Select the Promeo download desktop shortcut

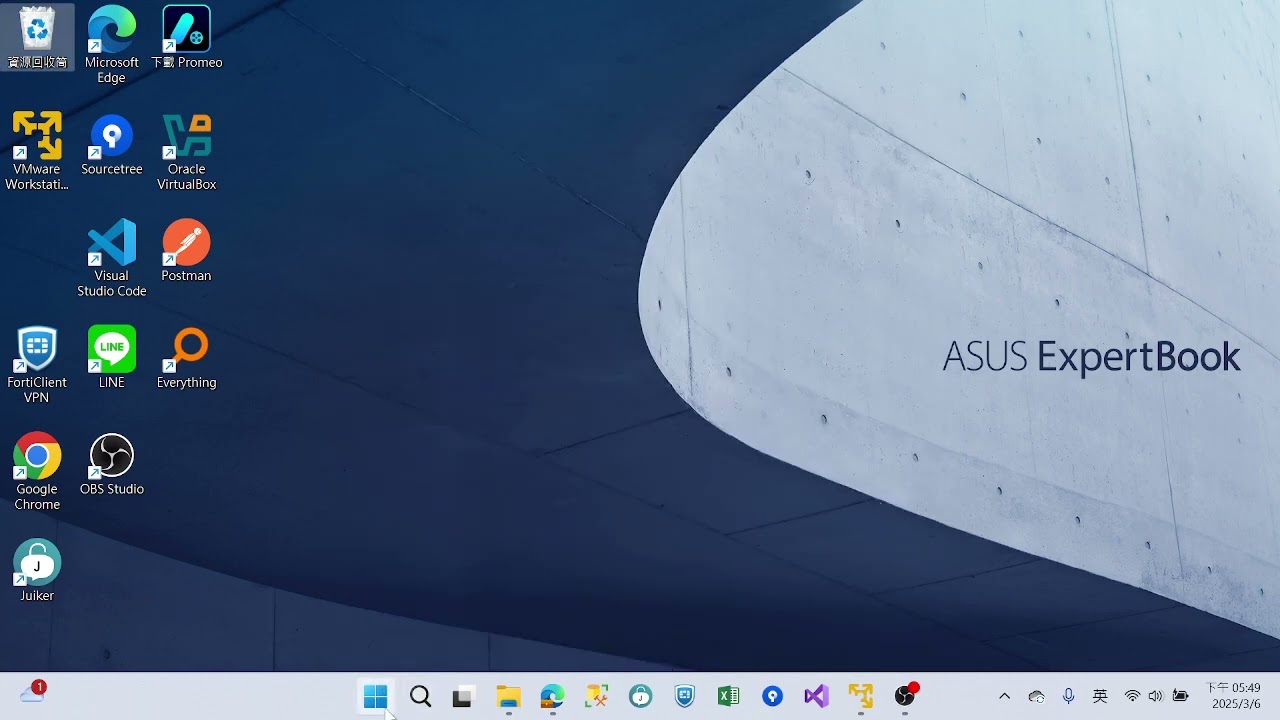pos(187,38)
